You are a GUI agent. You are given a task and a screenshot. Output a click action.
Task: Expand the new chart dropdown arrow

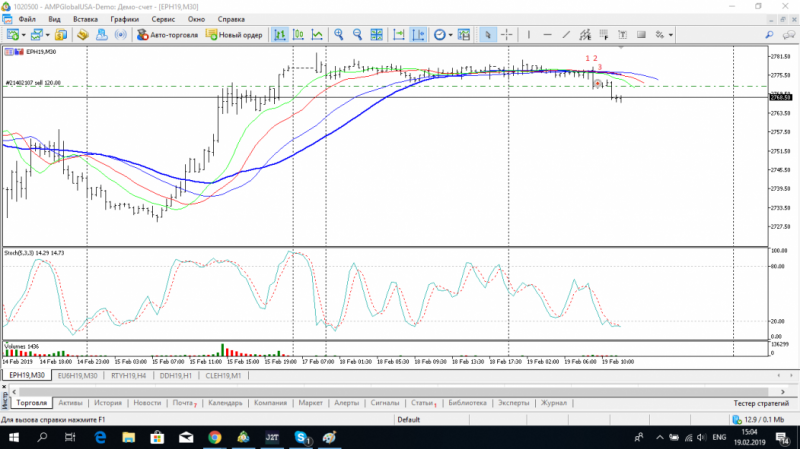[23, 35]
